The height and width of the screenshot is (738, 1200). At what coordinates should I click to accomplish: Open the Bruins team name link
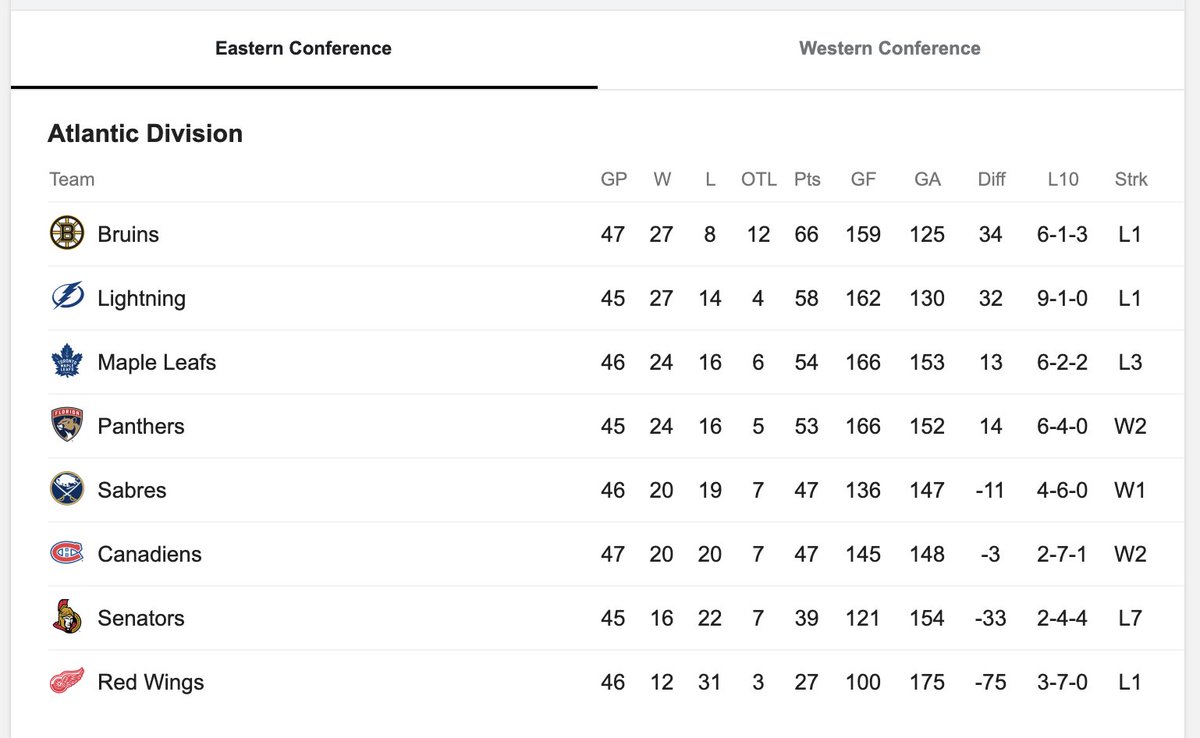point(128,234)
